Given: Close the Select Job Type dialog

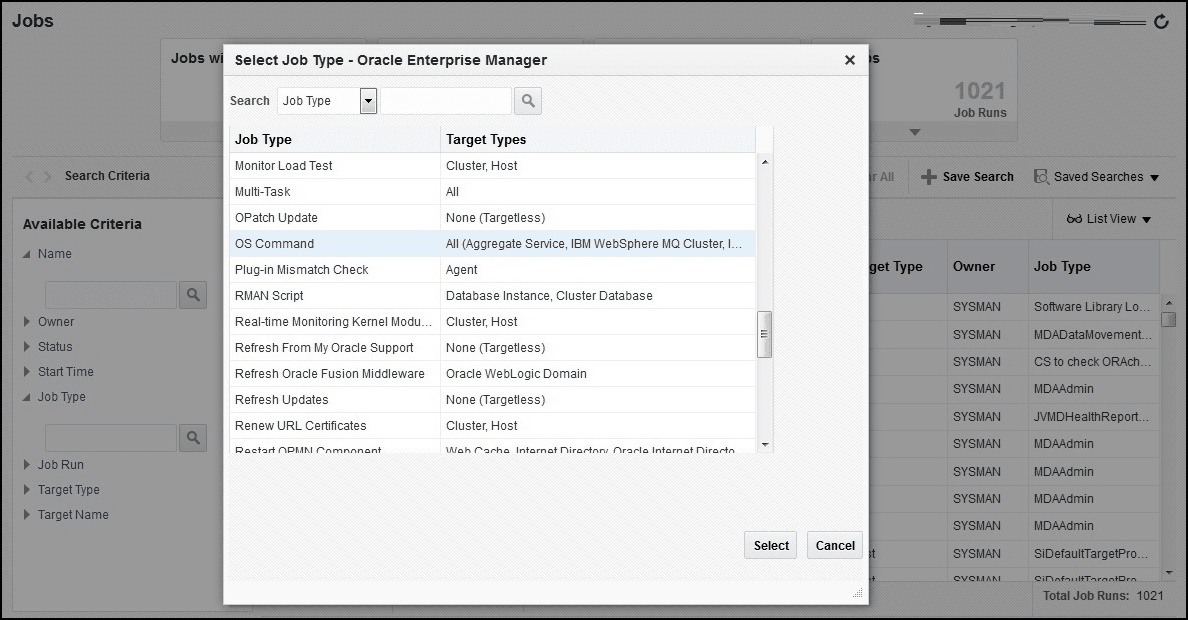Looking at the screenshot, I should (849, 60).
